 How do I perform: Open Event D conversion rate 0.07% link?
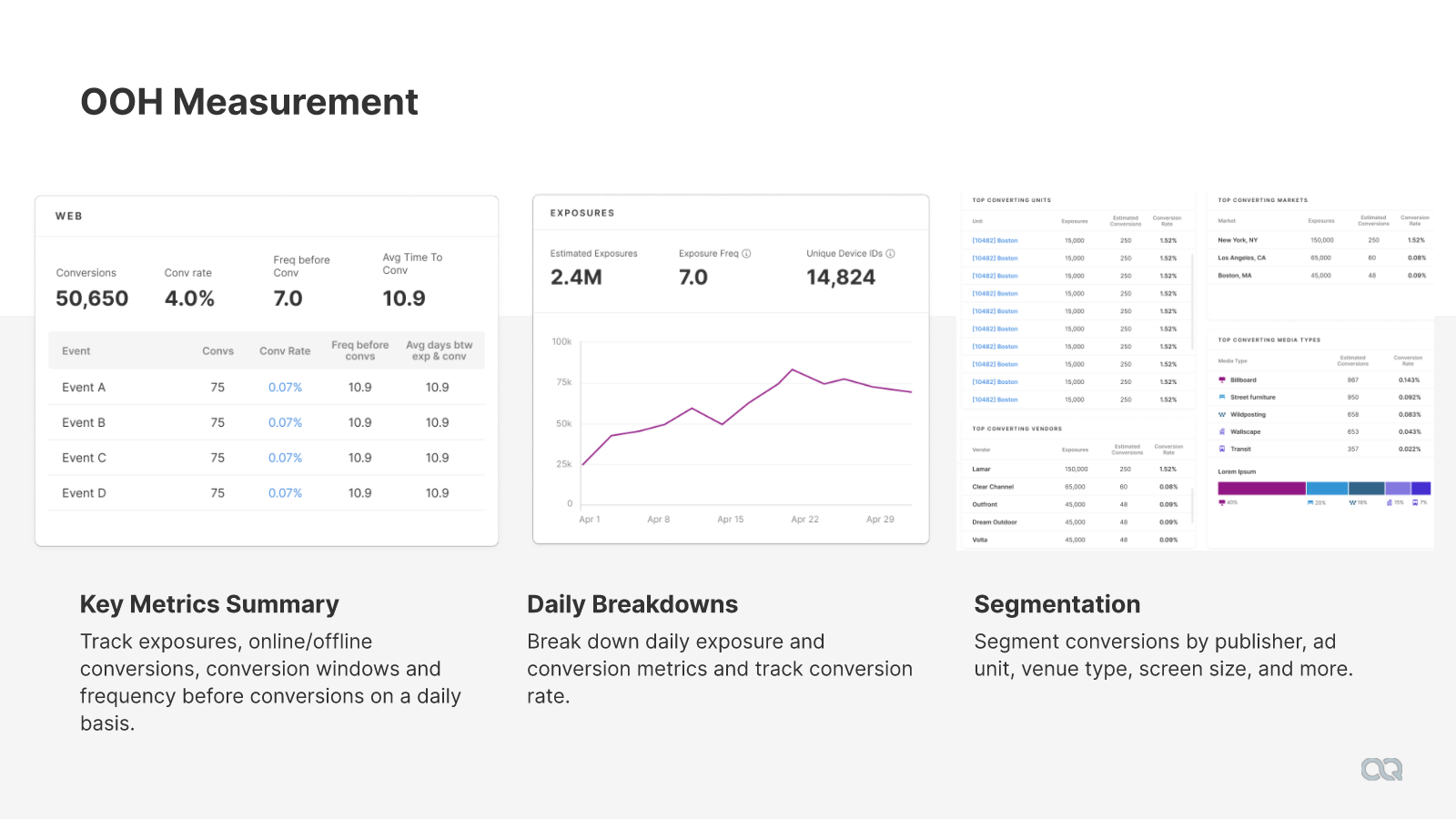coord(285,493)
